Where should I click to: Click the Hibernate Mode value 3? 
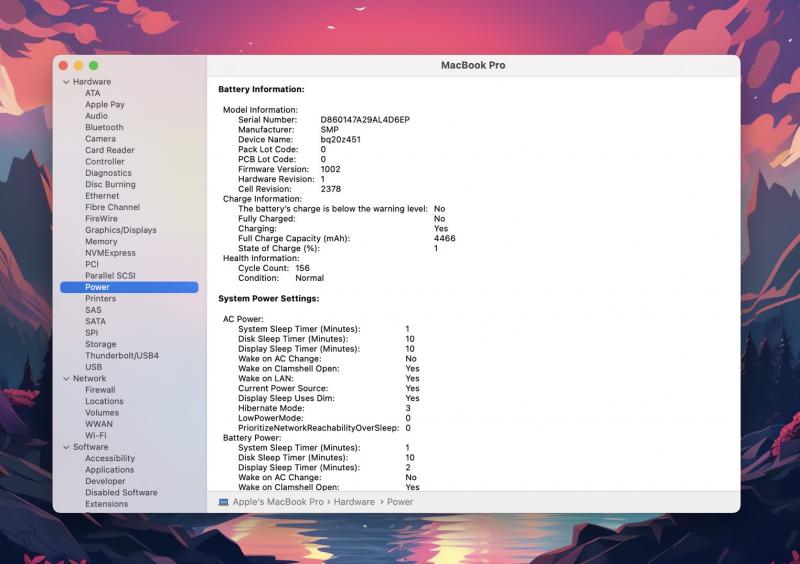point(408,408)
